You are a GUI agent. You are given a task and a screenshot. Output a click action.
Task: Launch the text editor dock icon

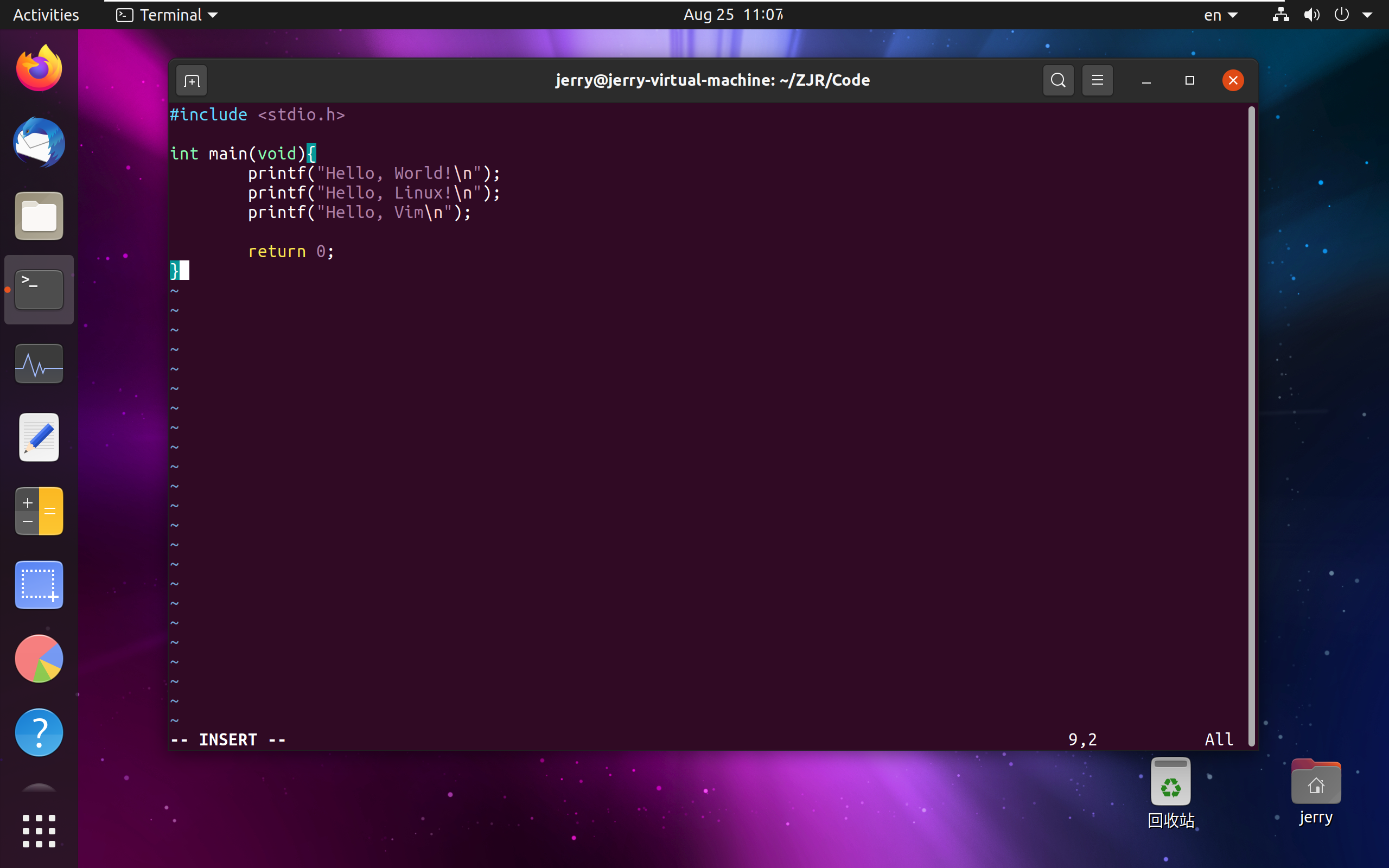click(x=39, y=437)
